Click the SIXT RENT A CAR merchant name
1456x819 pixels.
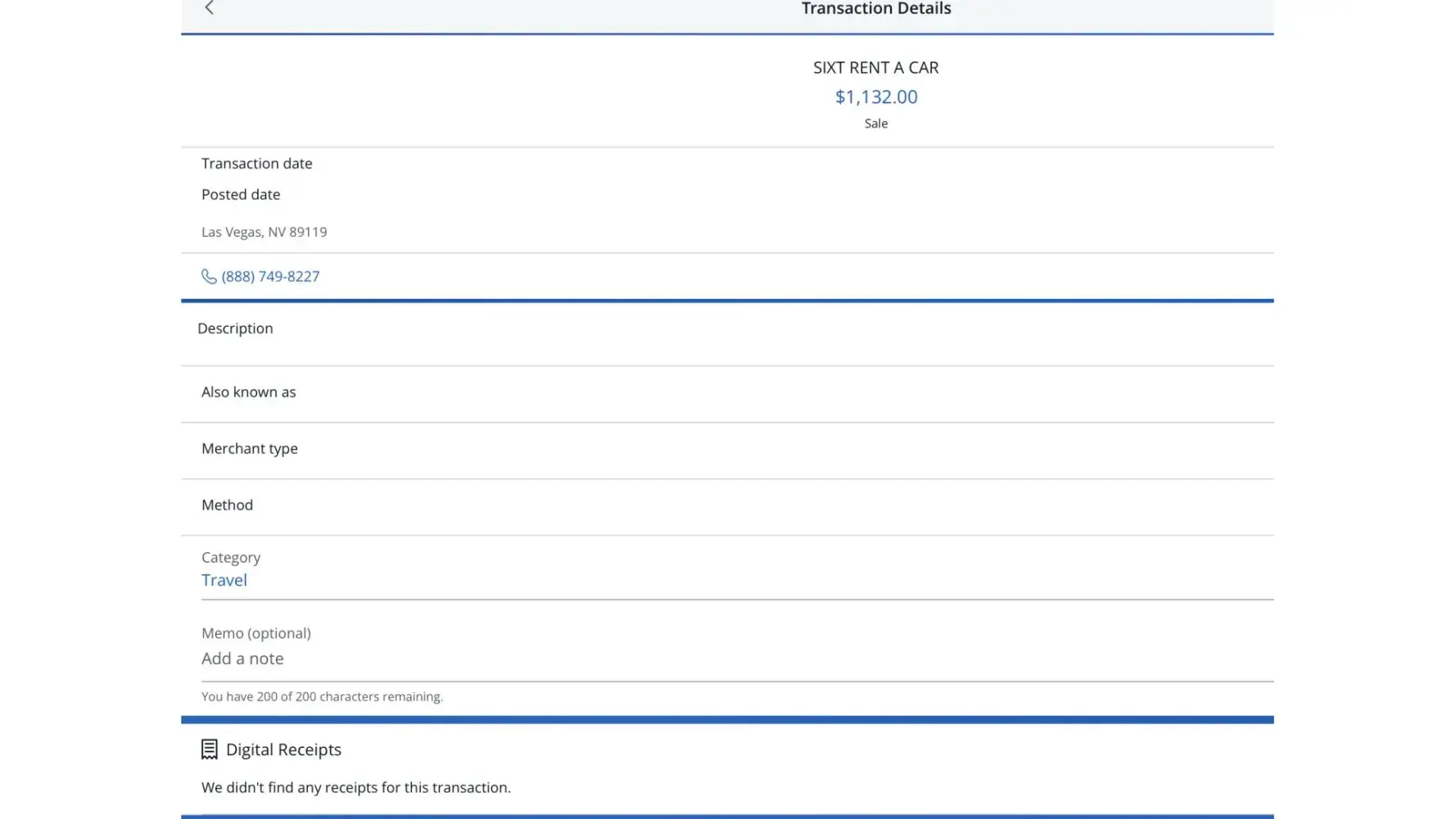pos(875,68)
